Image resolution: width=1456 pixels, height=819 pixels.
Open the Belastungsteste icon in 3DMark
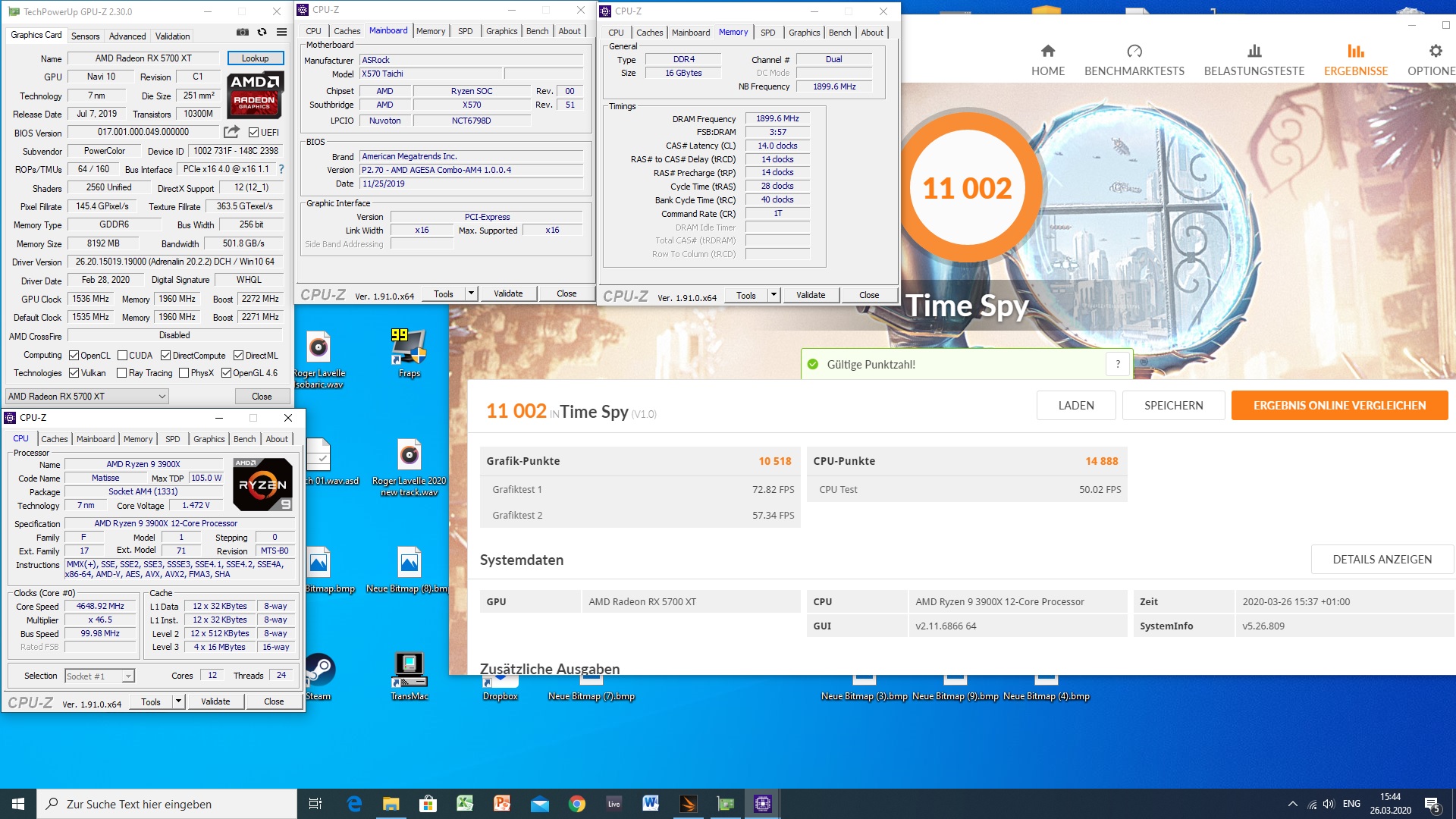(x=1254, y=52)
